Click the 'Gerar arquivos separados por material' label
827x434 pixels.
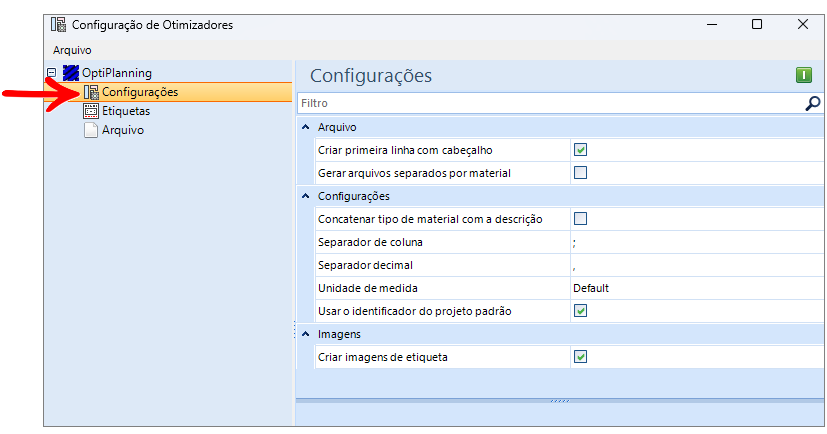click(414, 173)
